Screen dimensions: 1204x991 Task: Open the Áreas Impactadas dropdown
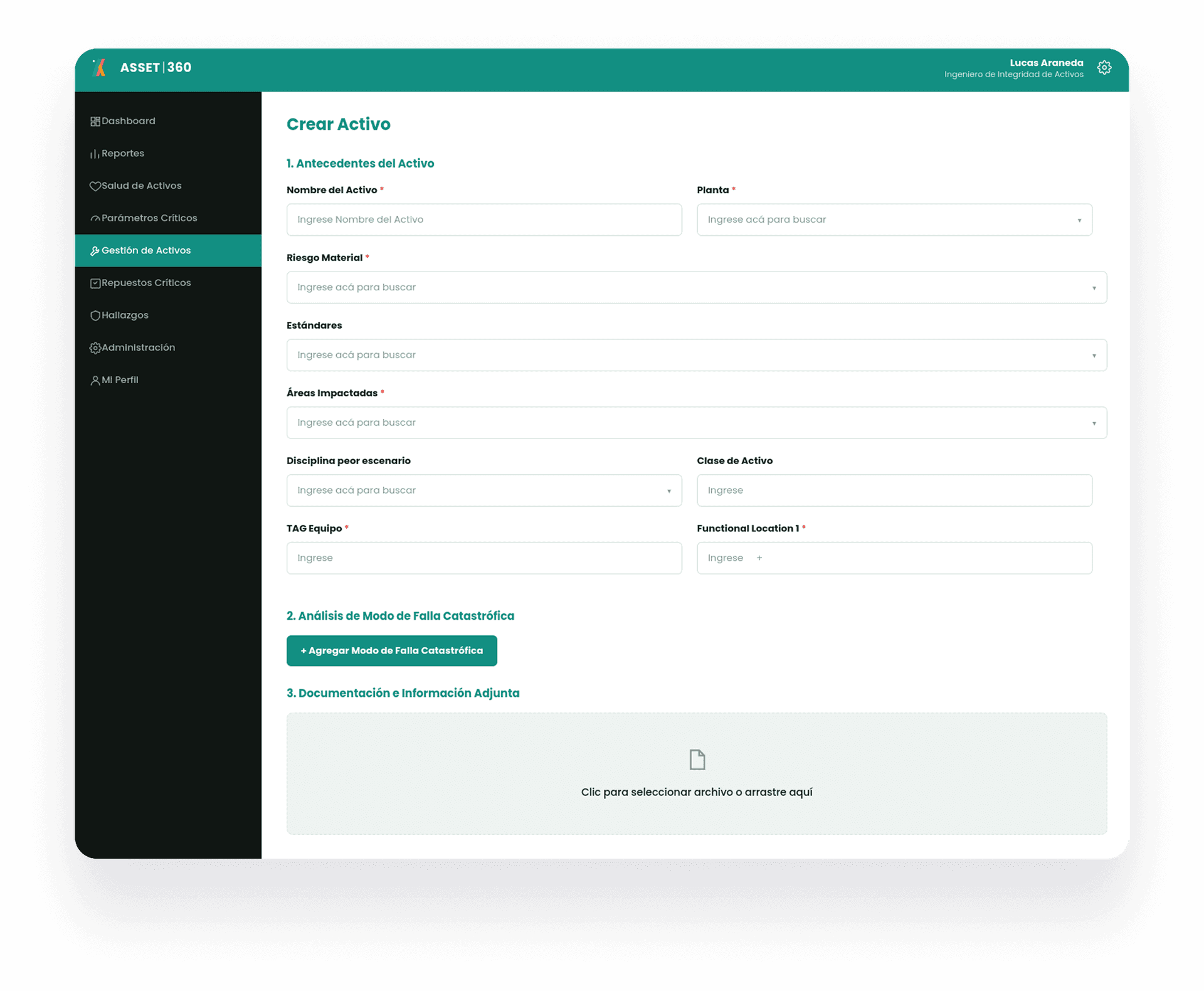697,423
